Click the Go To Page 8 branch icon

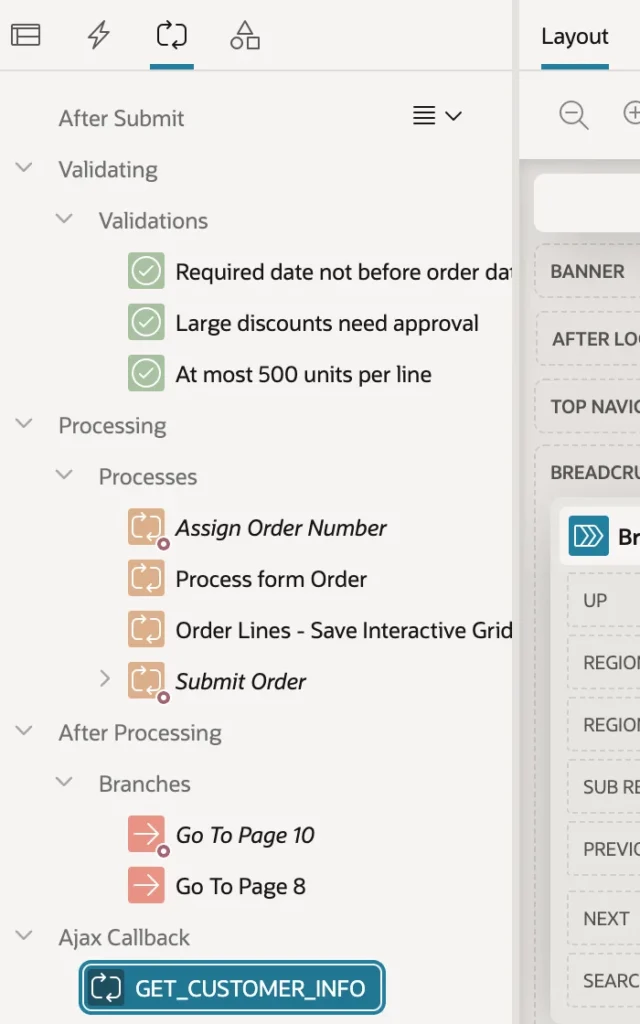click(x=146, y=886)
